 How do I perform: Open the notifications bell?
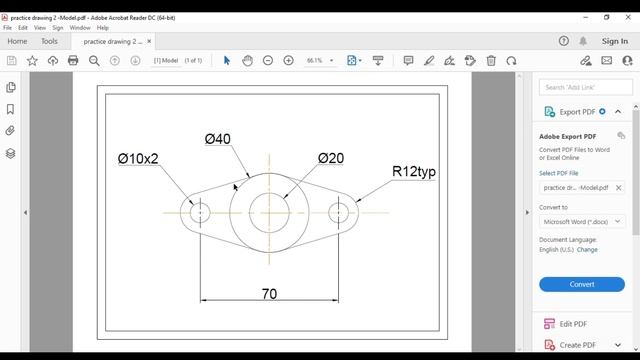583,41
